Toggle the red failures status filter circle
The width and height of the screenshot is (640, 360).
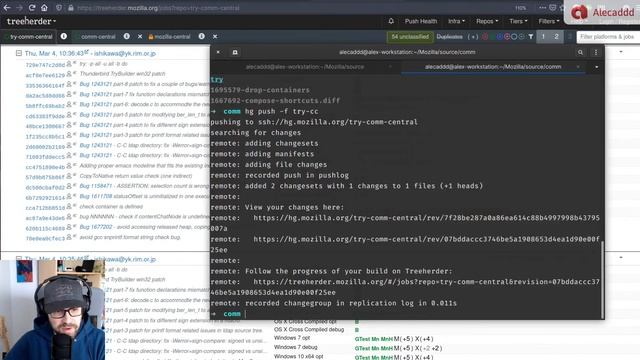pyautogui.click(x=485, y=37)
